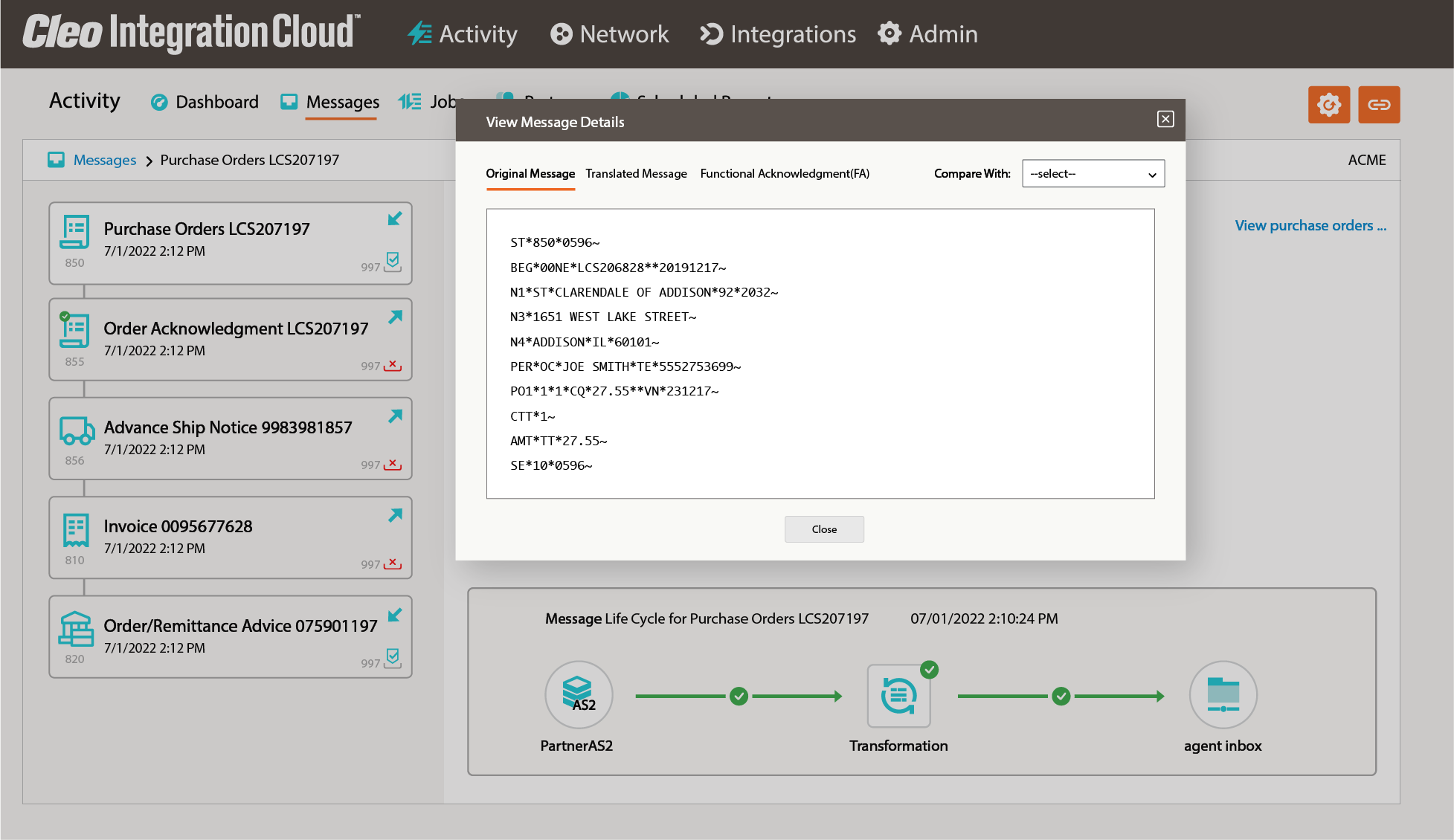Expand the --select-- comparison options

click(1093, 173)
